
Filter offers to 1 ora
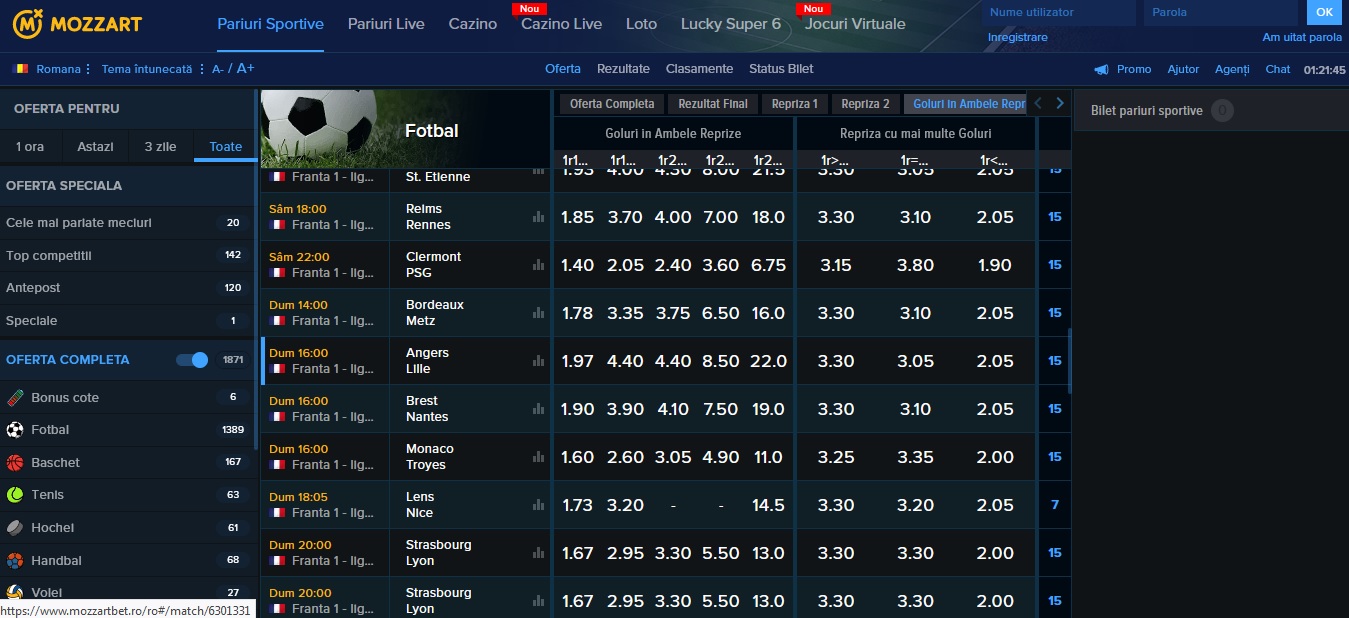30,146
